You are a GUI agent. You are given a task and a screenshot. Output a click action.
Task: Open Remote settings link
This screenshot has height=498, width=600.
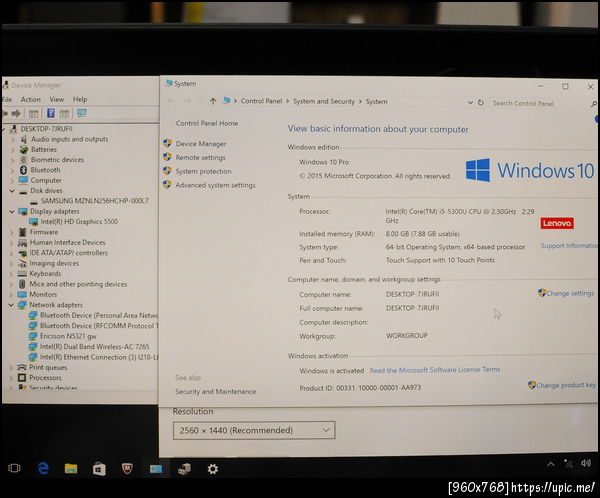point(201,158)
